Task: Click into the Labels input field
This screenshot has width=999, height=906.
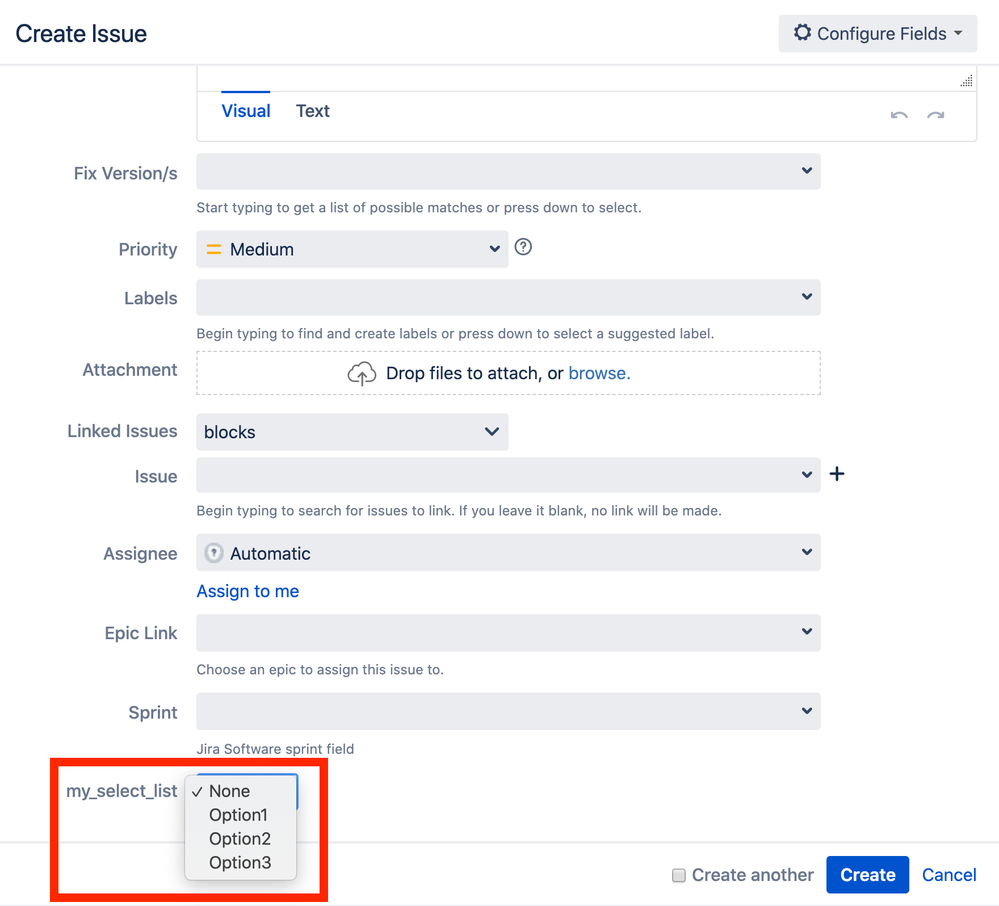Action: pyautogui.click(x=508, y=298)
